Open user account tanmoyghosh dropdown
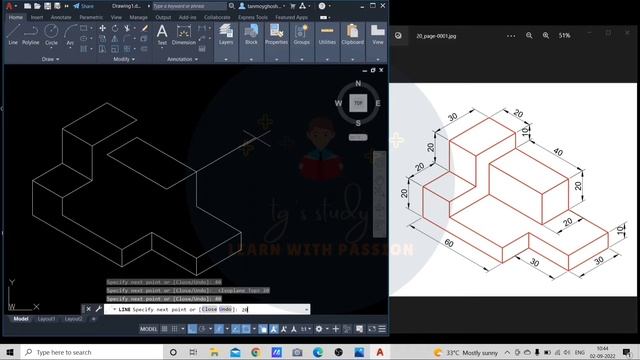Screen dimensions: 640x360 point(262,6)
